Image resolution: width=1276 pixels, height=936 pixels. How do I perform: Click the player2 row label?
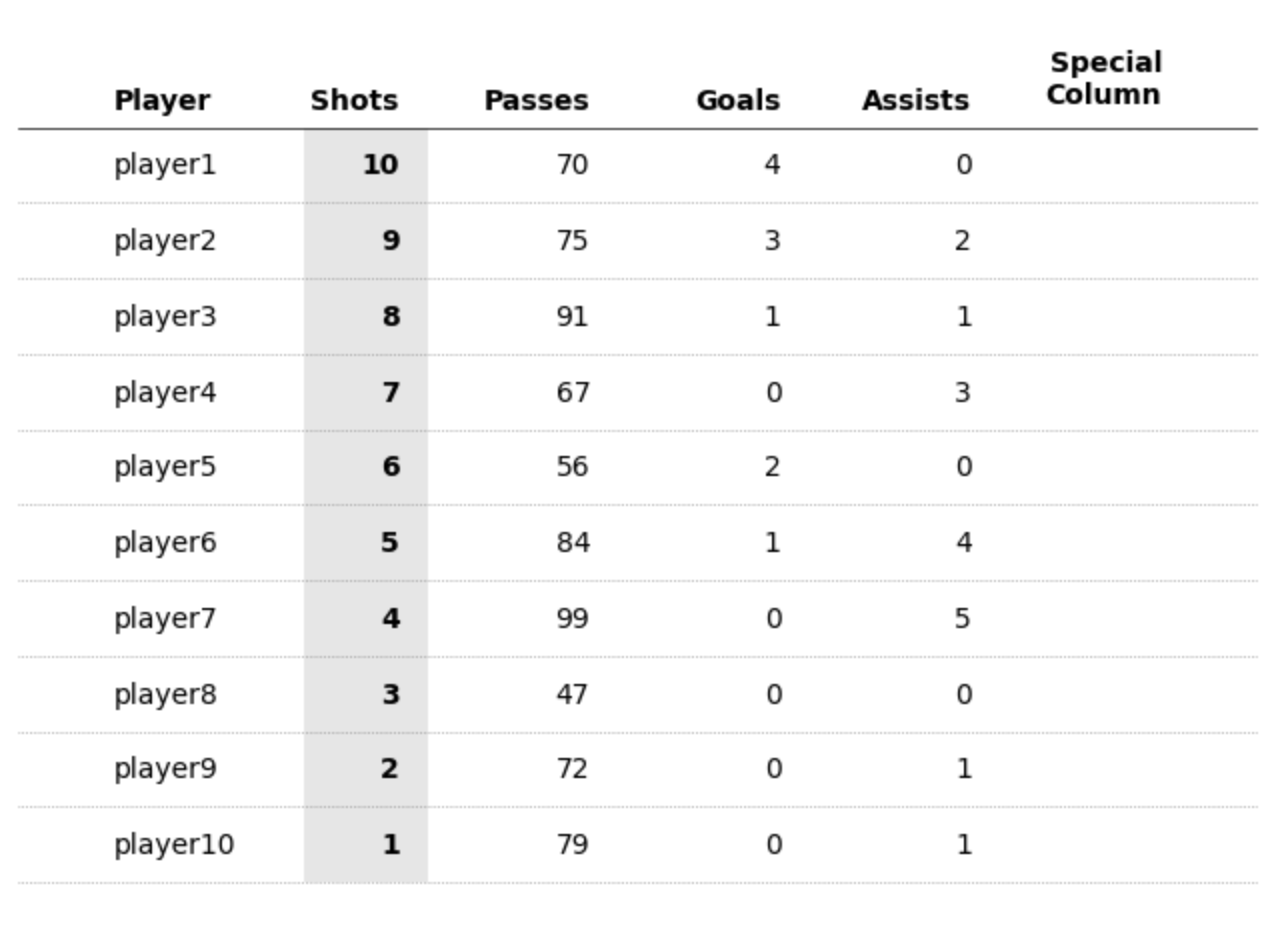click(x=165, y=241)
